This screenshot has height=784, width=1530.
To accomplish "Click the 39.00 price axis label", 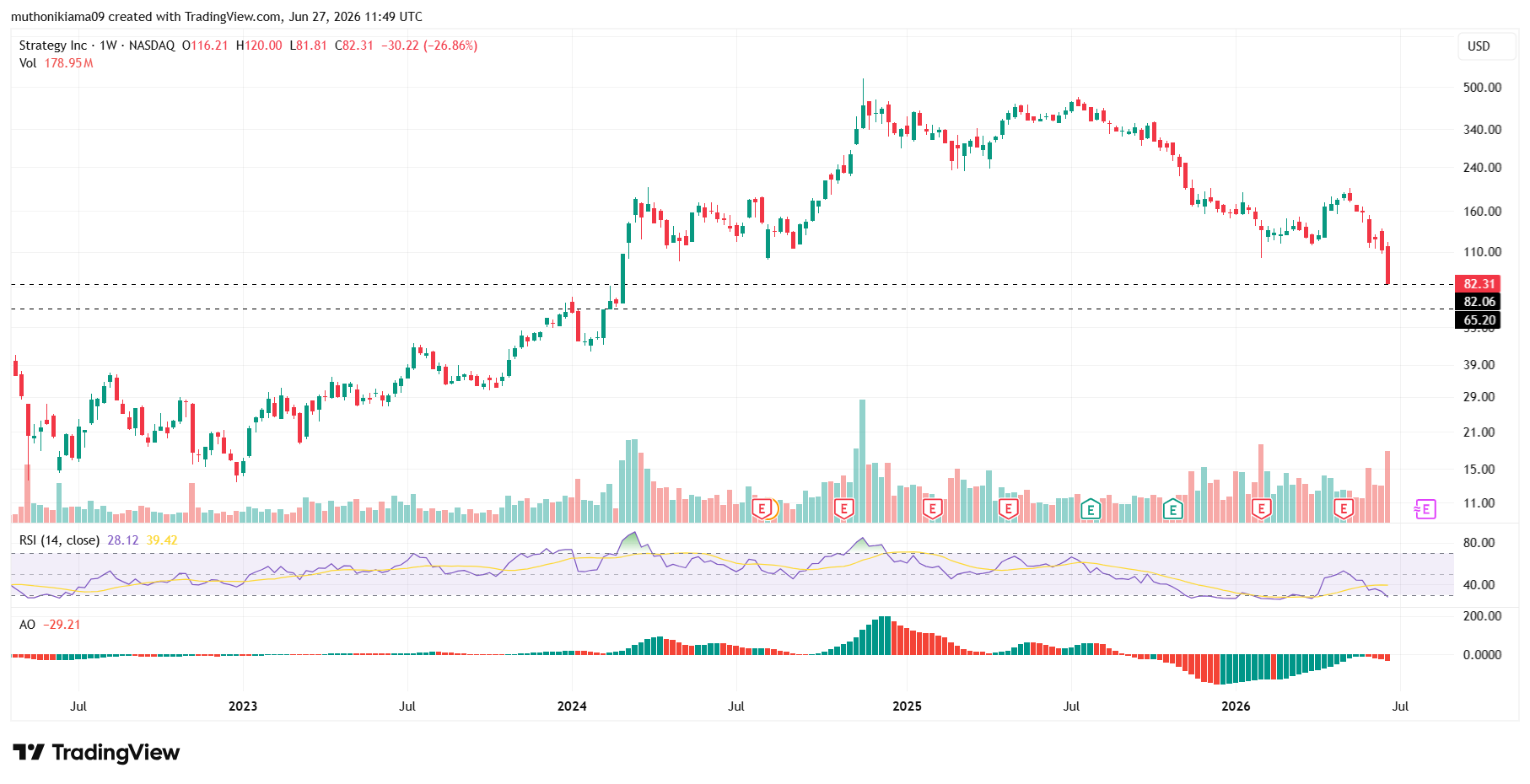I will point(1479,365).
